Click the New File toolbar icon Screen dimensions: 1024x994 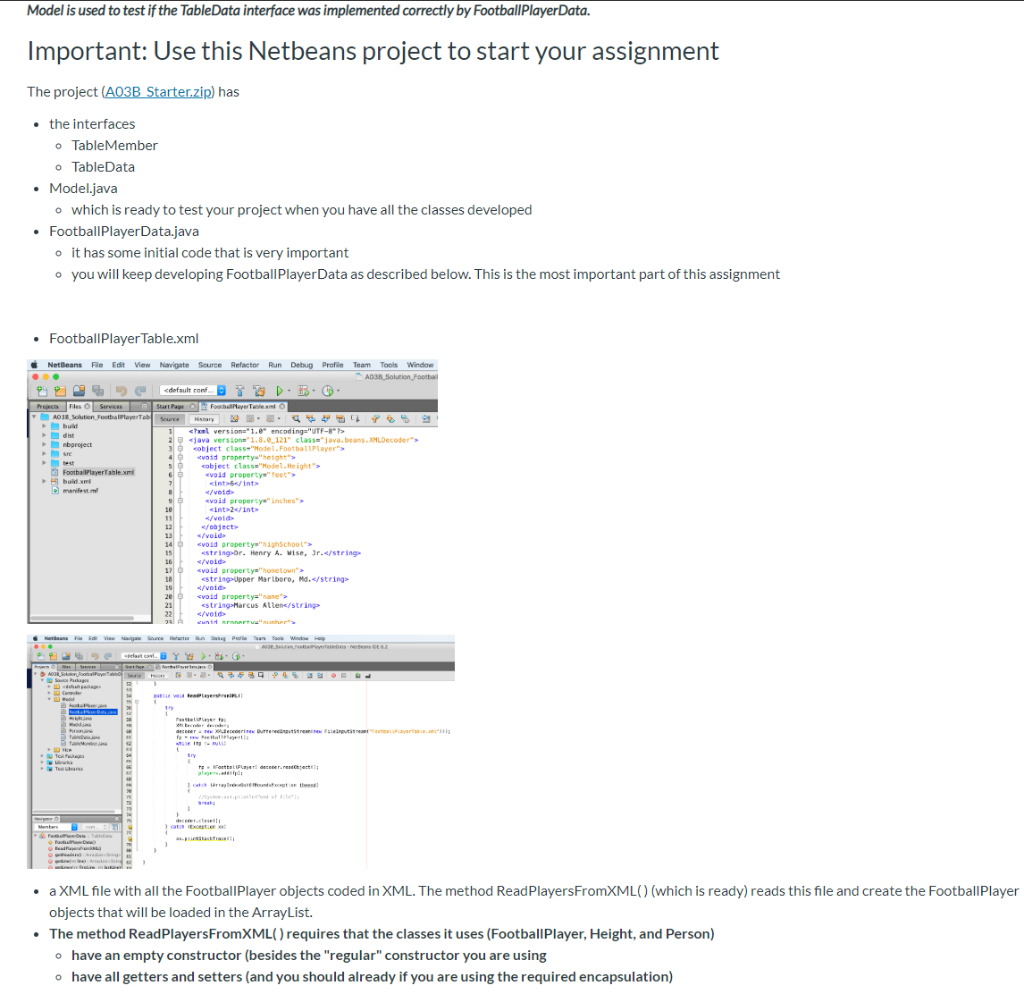(43, 391)
